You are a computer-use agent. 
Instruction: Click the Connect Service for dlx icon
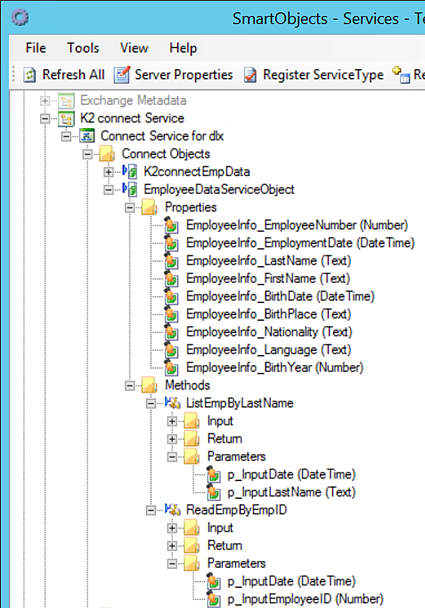click(87, 136)
